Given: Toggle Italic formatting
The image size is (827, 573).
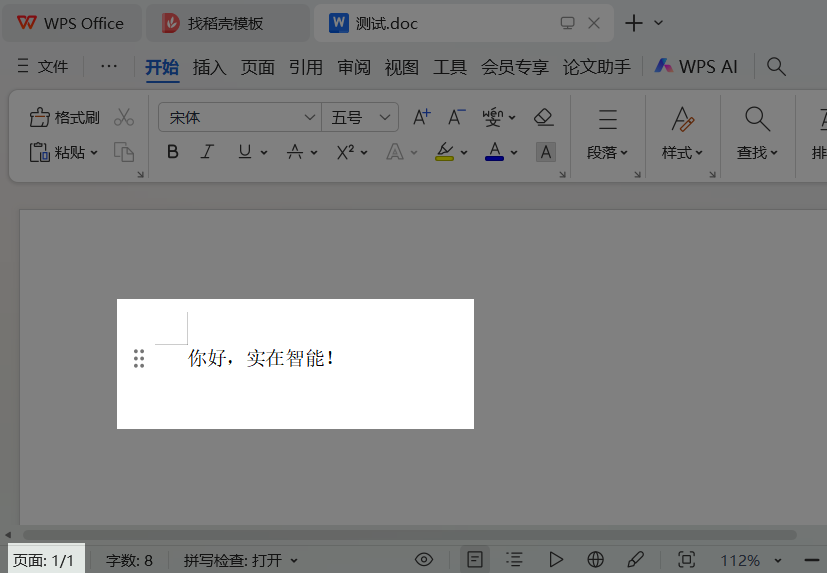Looking at the screenshot, I should [207, 152].
